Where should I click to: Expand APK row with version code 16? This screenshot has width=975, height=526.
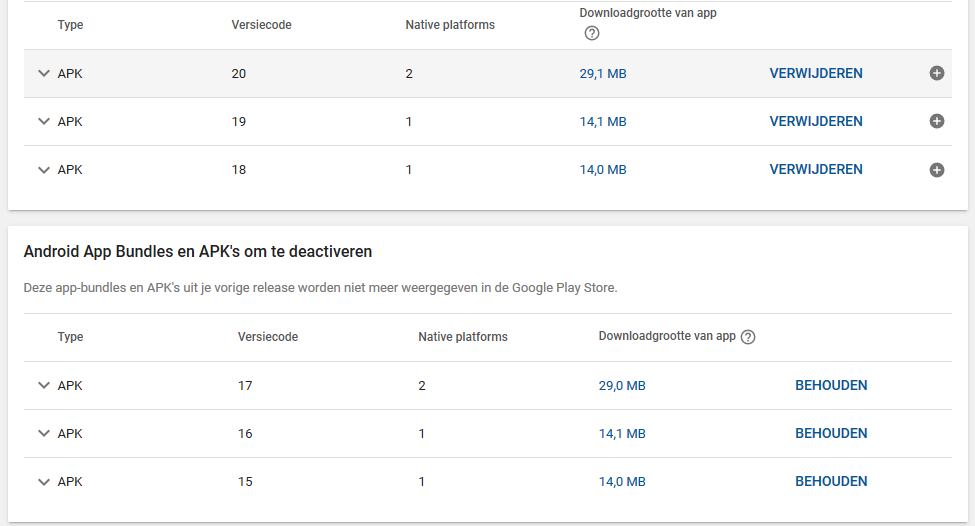(x=43, y=433)
